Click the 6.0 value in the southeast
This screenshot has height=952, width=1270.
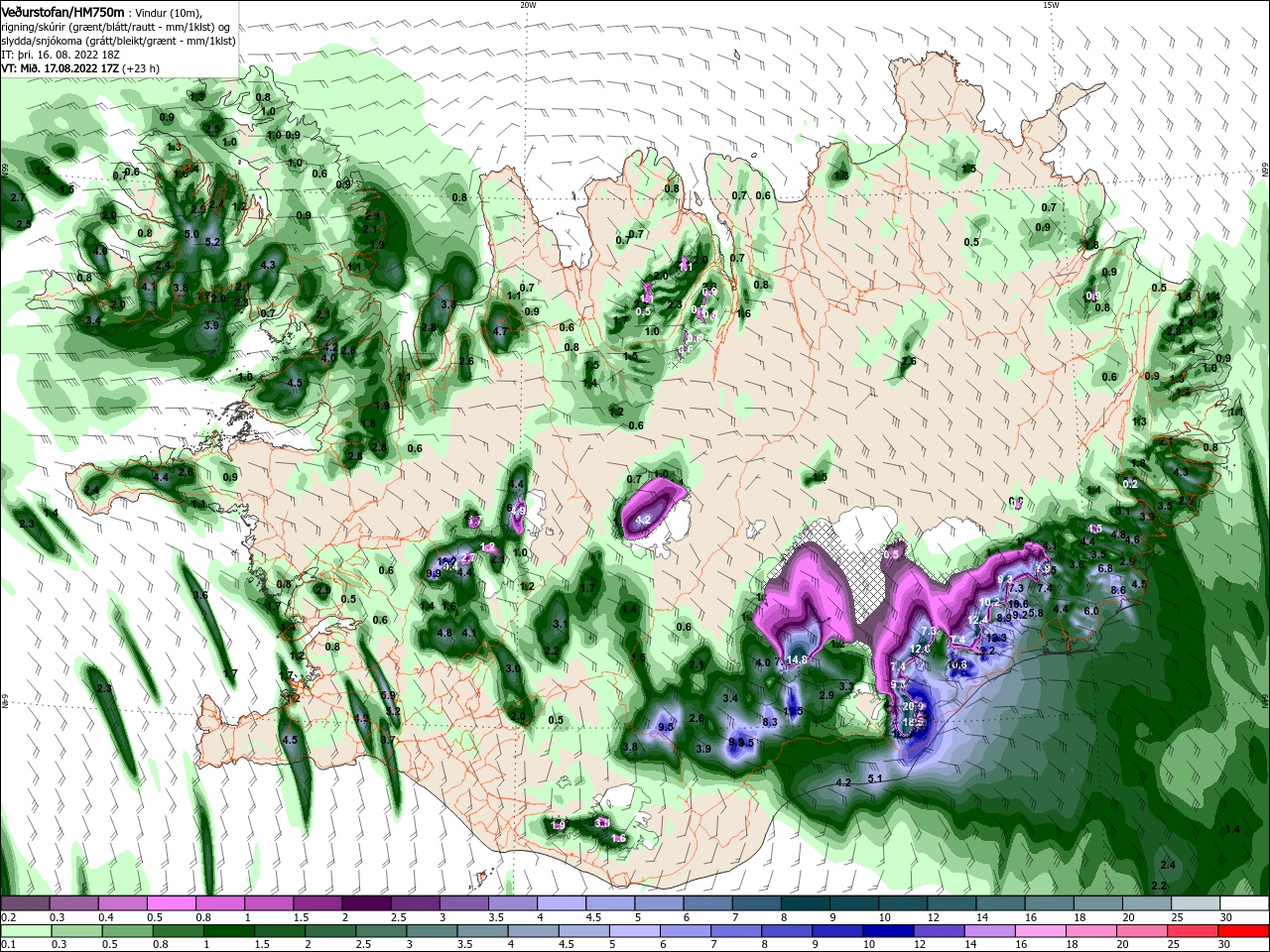click(1091, 612)
